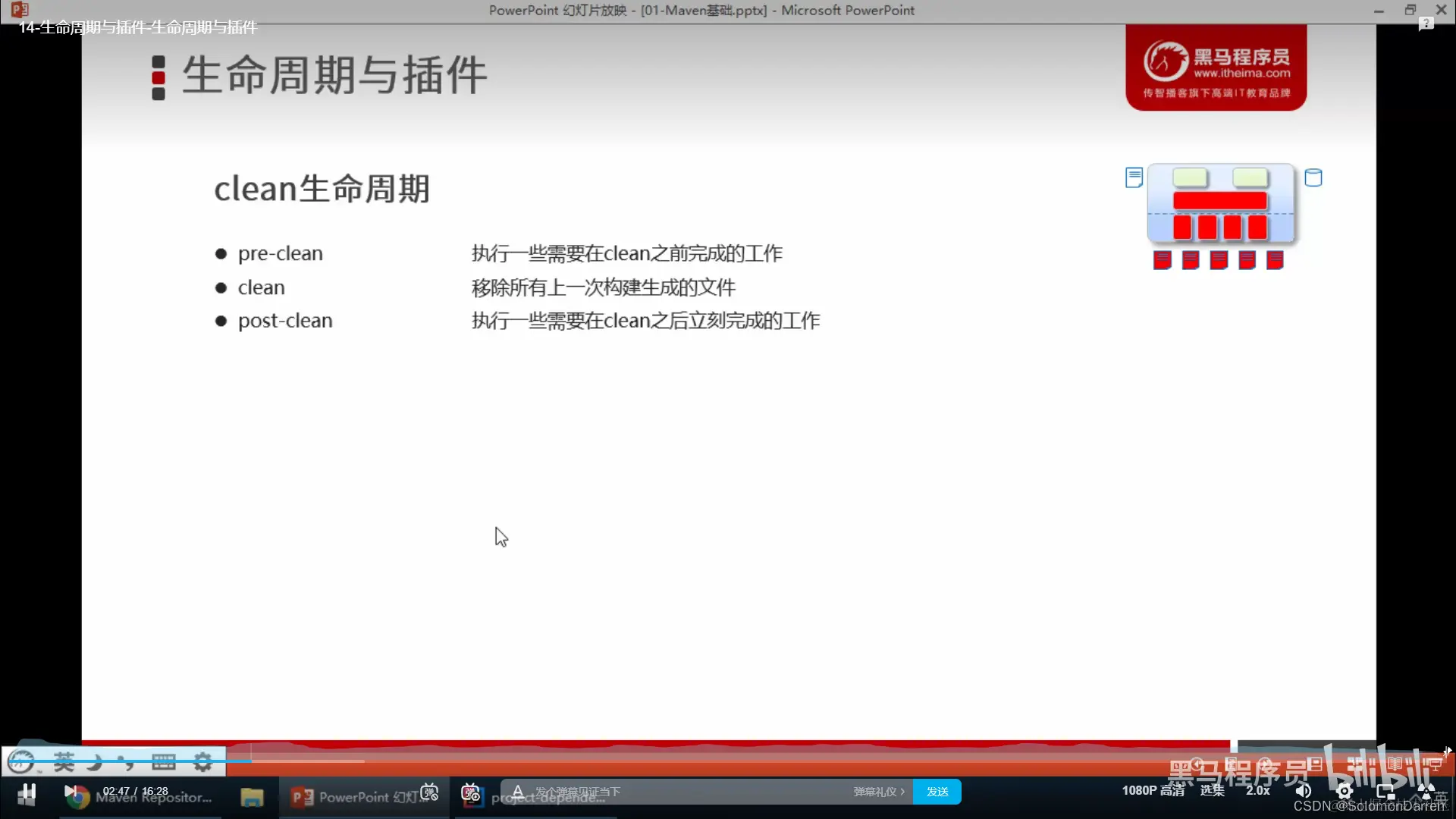This screenshot has height=819, width=1456.
Task: Mute the video volume
Action: point(1303,791)
